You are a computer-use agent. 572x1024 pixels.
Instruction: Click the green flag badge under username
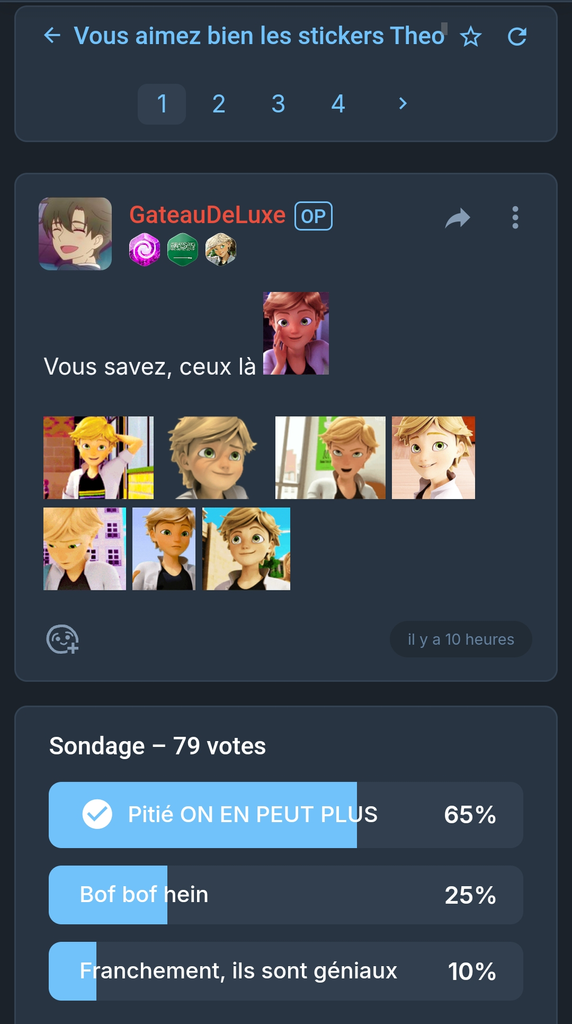click(183, 249)
